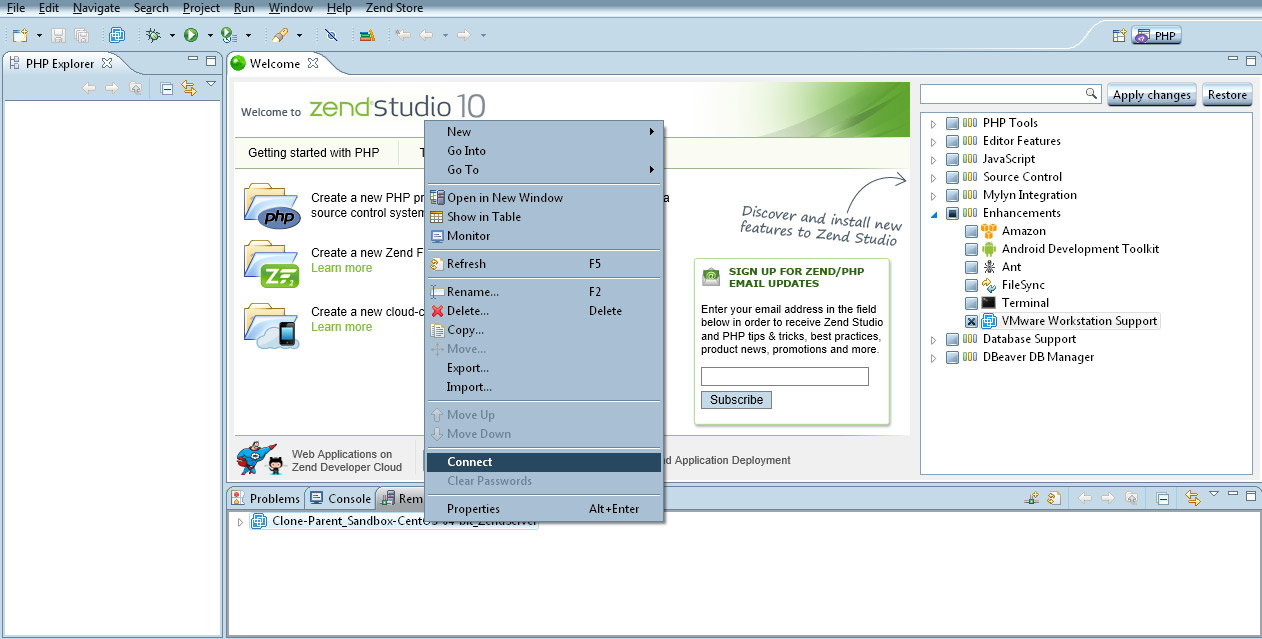1262x639 pixels.
Task: Switch to the PHP perspective button
Action: (x=1157, y=35)
